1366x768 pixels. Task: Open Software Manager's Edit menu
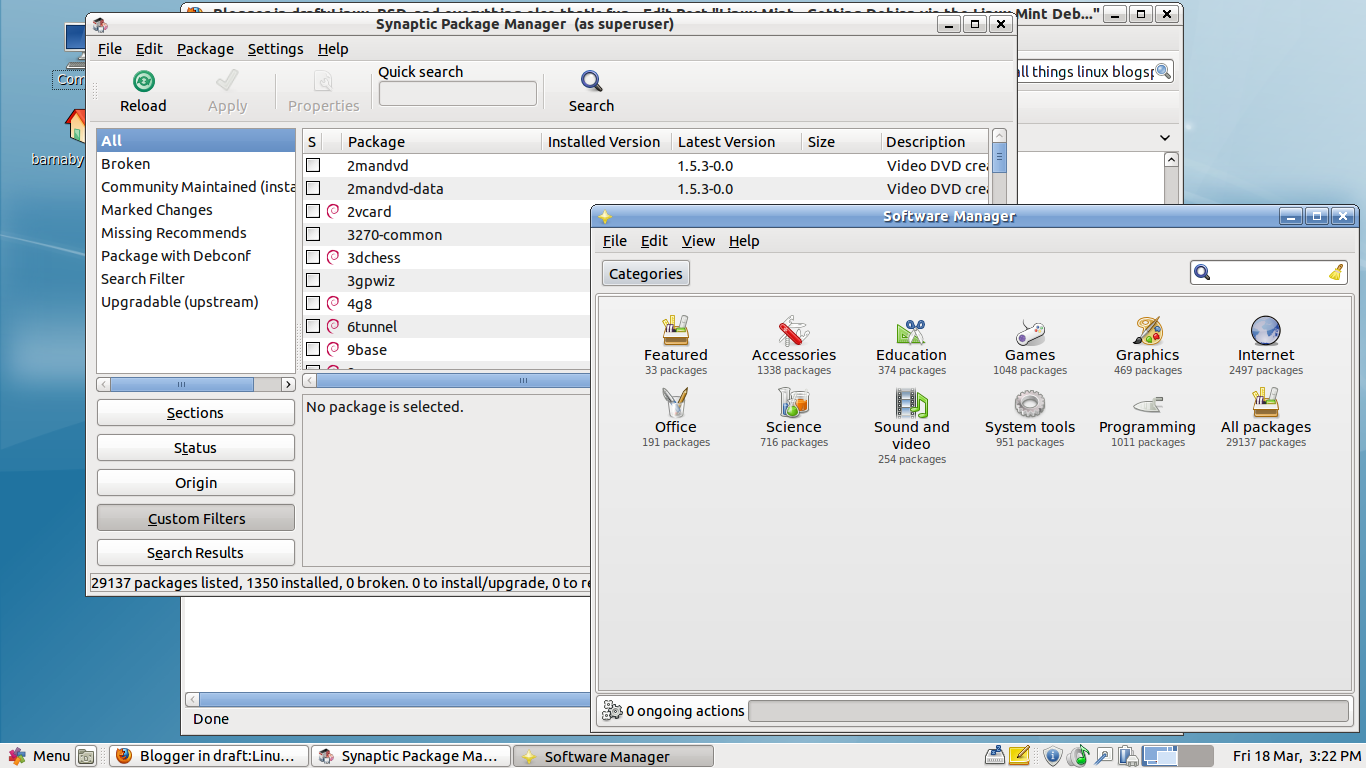tap(654, 241)
